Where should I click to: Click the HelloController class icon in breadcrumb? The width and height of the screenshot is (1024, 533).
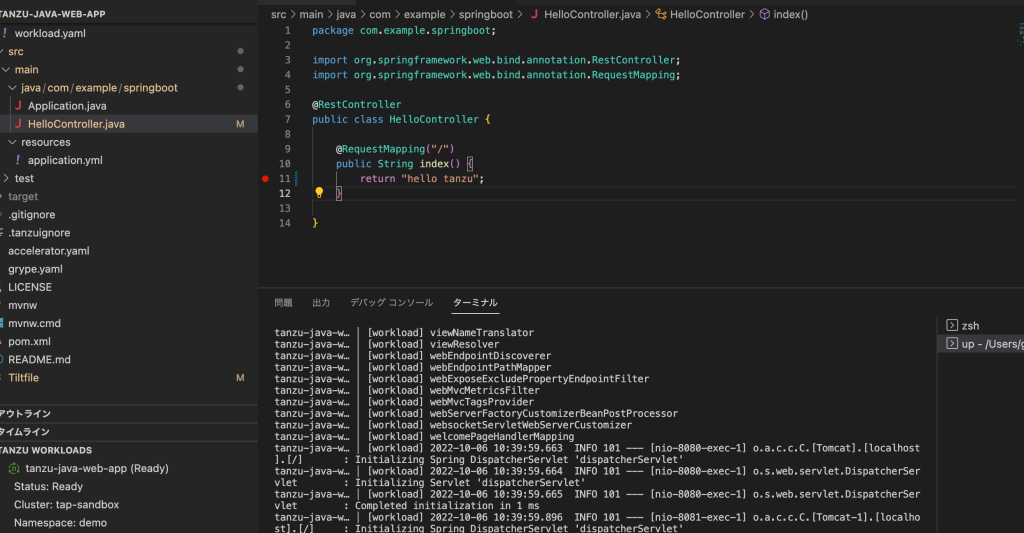pos(660,15)
